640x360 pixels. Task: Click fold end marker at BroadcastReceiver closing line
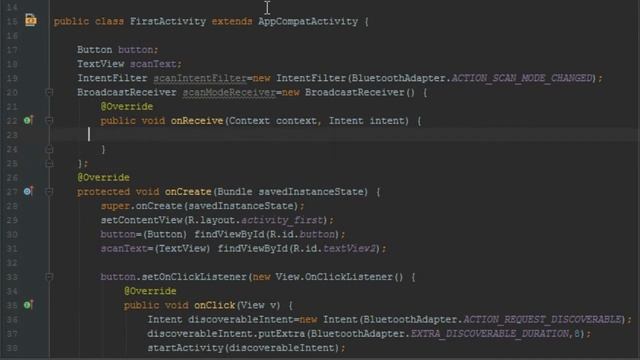point(49,164)
